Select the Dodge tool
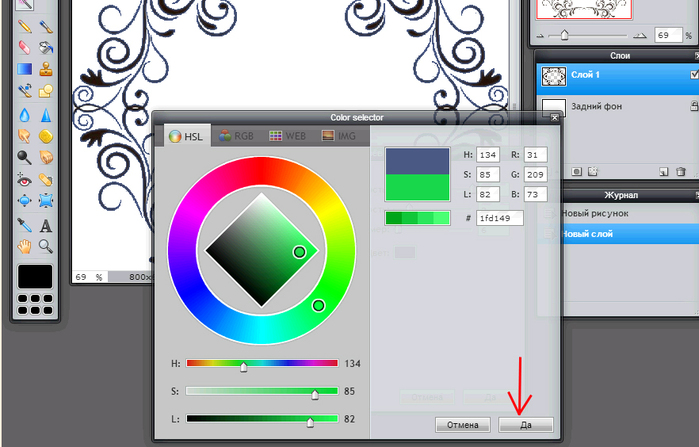 point(25,157)
